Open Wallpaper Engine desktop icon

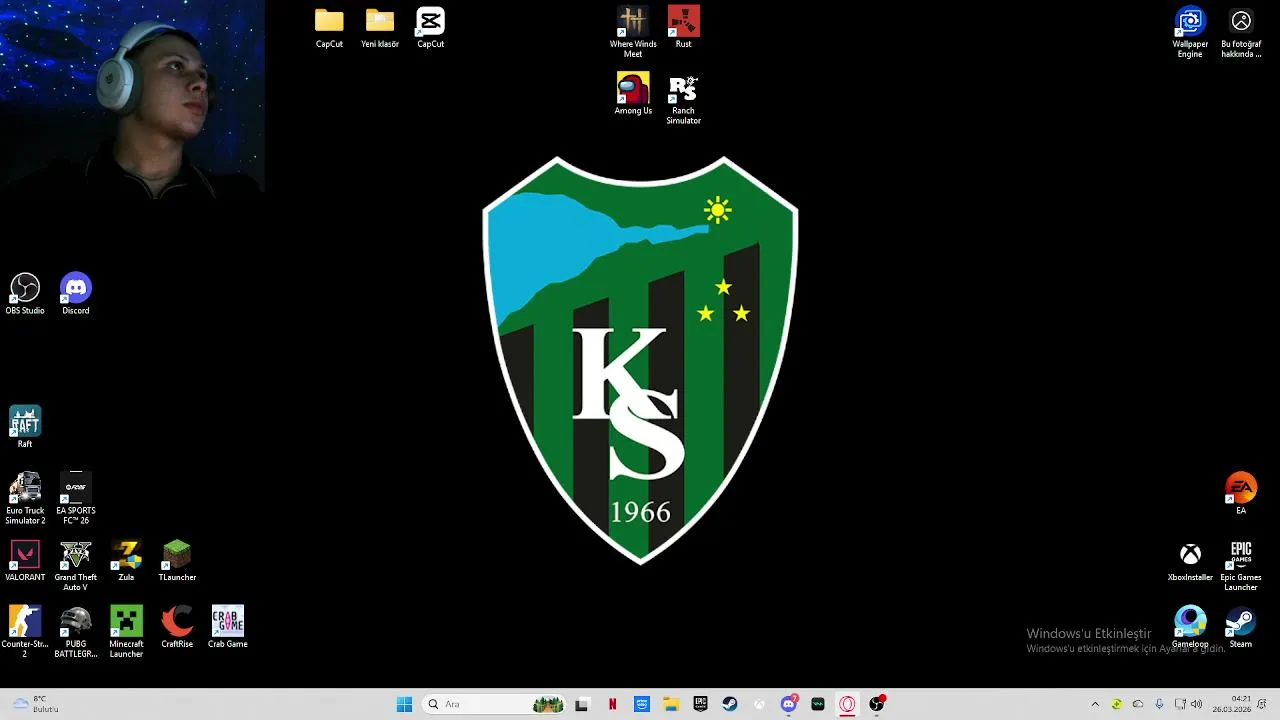tap(1190, 32)
